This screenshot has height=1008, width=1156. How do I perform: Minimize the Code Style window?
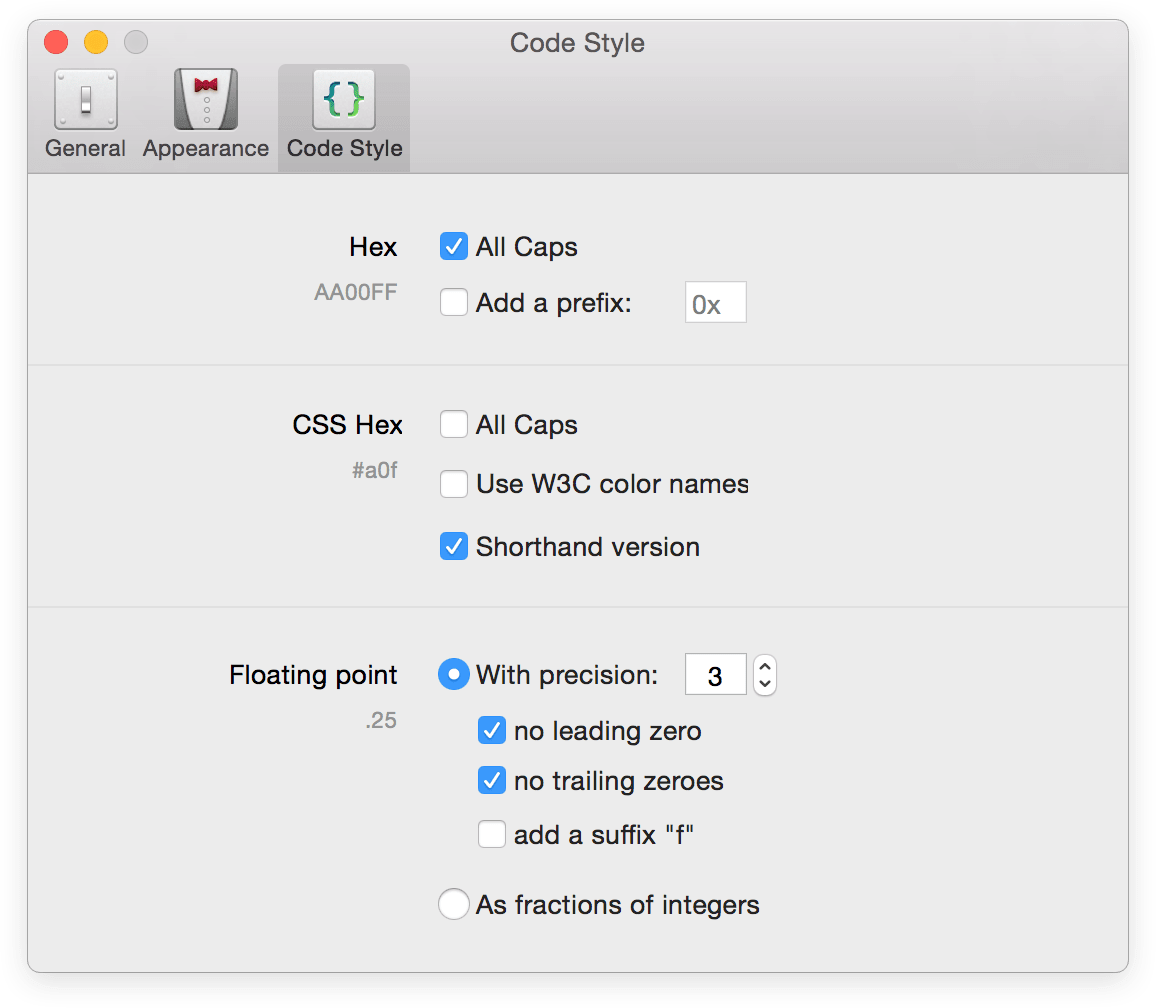[x=96, y=42]
